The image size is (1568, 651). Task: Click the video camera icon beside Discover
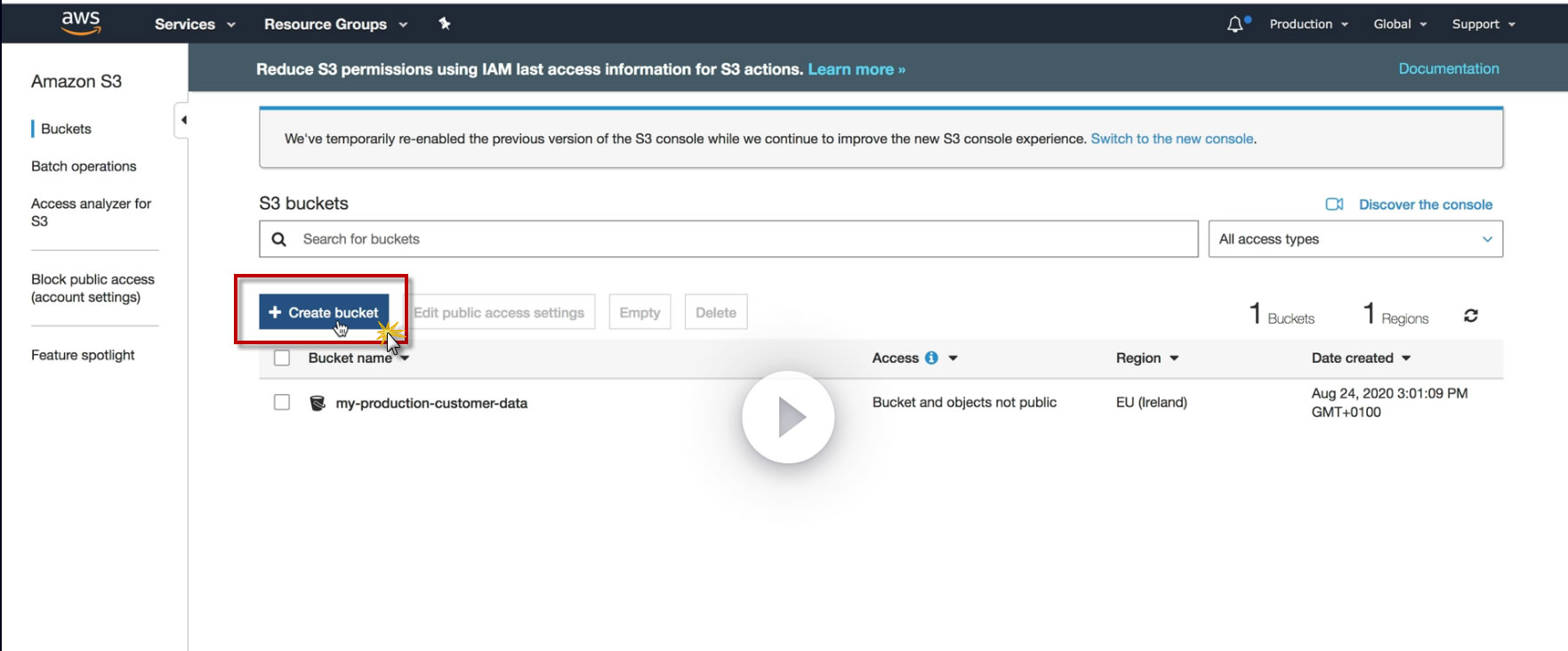coord(1334,205)
